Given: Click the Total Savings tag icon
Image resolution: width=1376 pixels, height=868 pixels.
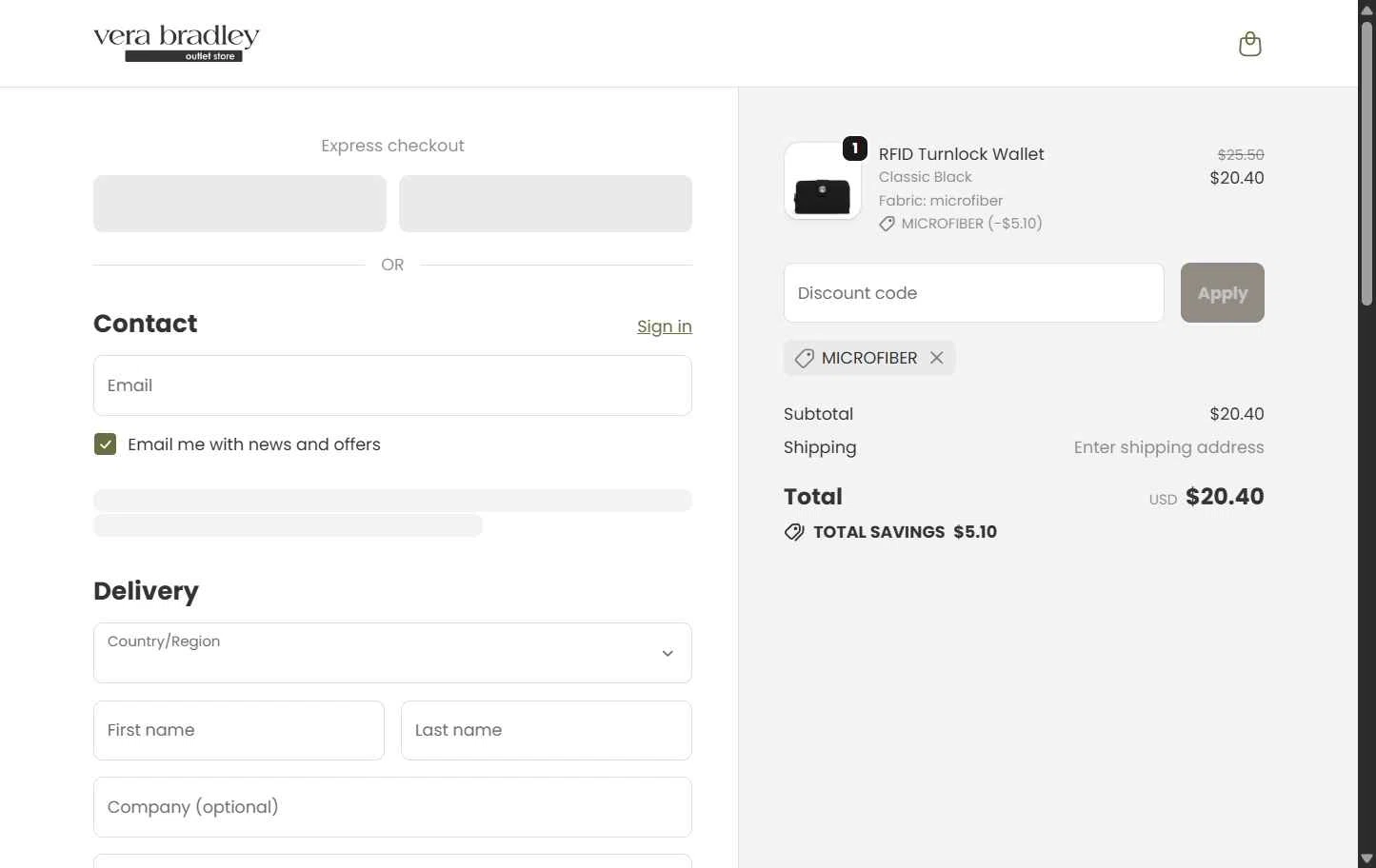Looking at the screenshot, I should pyautogui.click(x=794, y=532).
